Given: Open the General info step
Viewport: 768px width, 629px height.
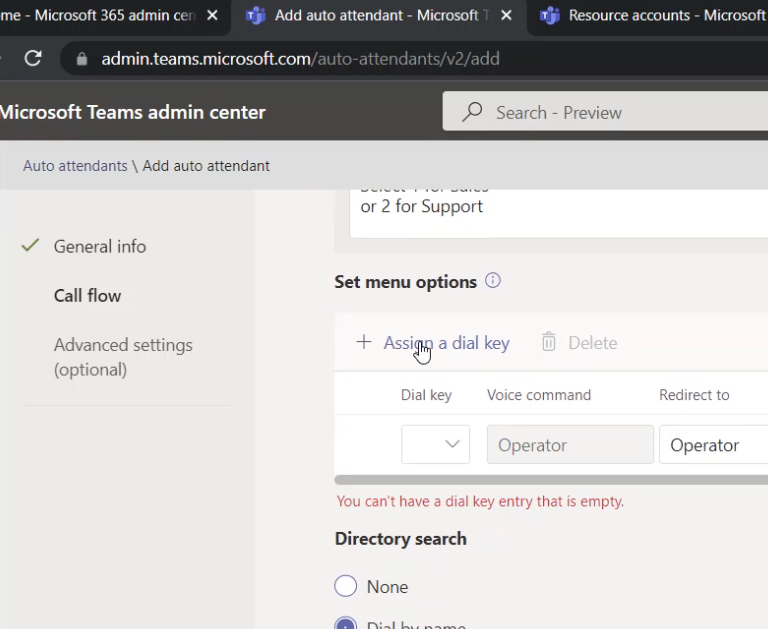Looking at the screenshot, I should click(99, 247).
